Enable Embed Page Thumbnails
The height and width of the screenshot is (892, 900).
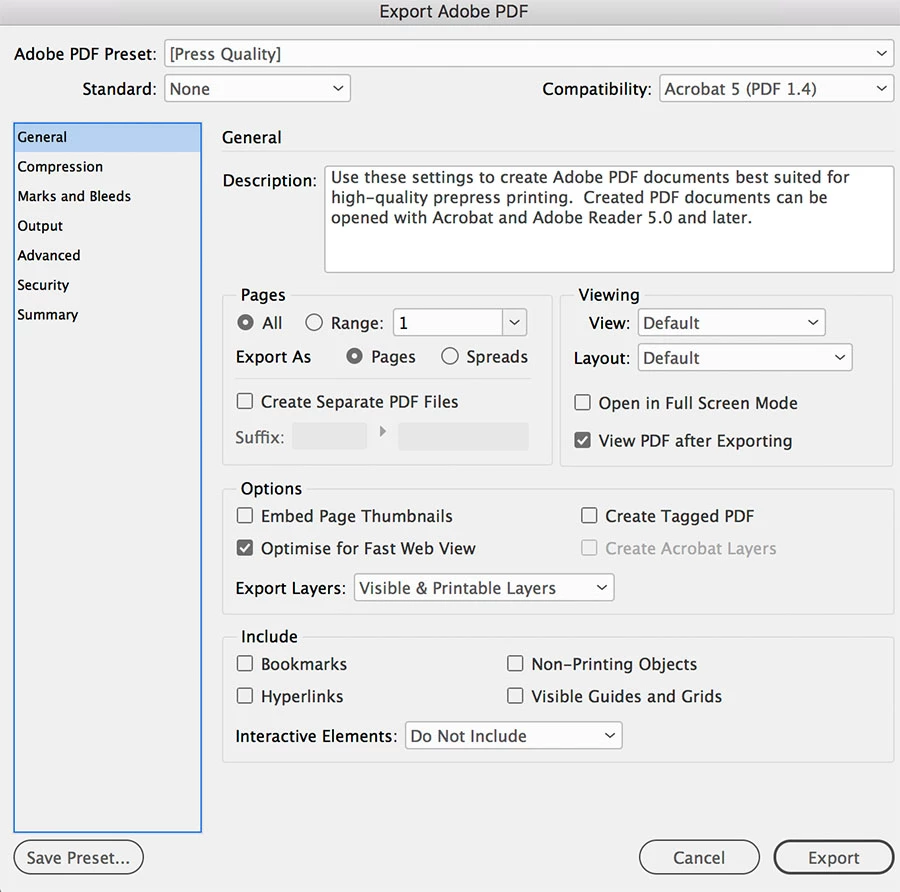245,515
